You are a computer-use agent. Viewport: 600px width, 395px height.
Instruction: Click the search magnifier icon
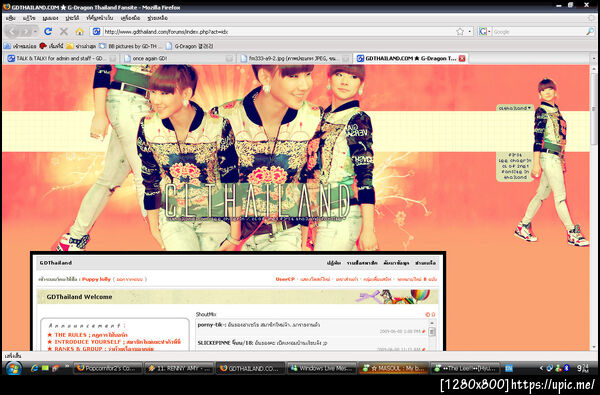click(x=590, y=32)
